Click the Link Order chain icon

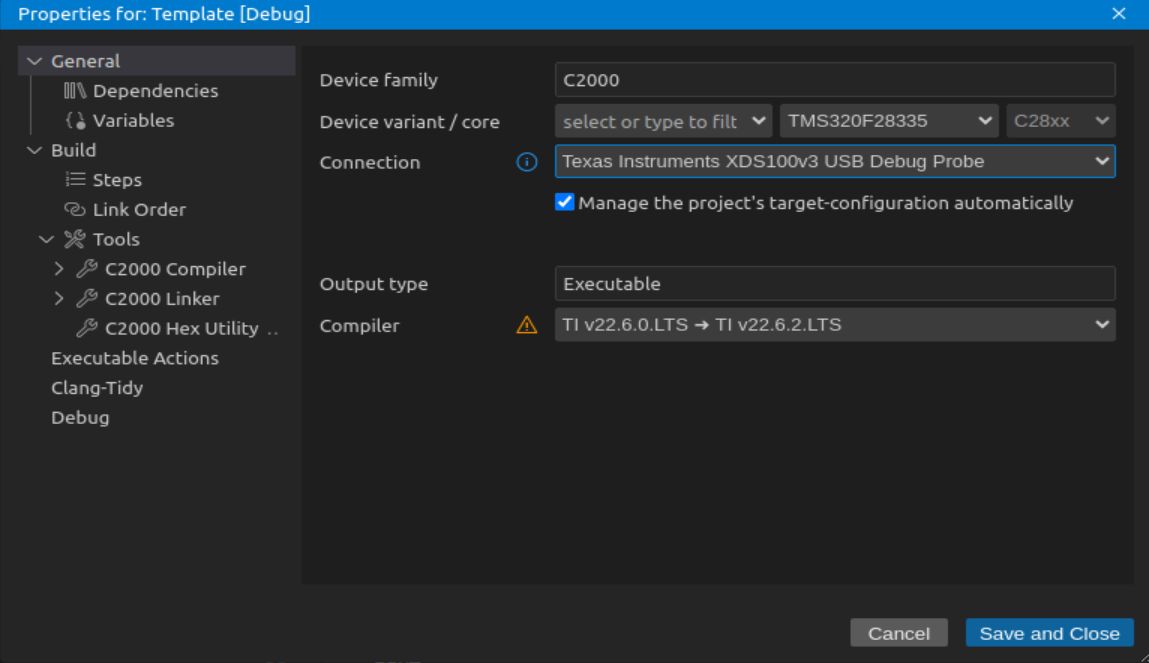point(75,210)
